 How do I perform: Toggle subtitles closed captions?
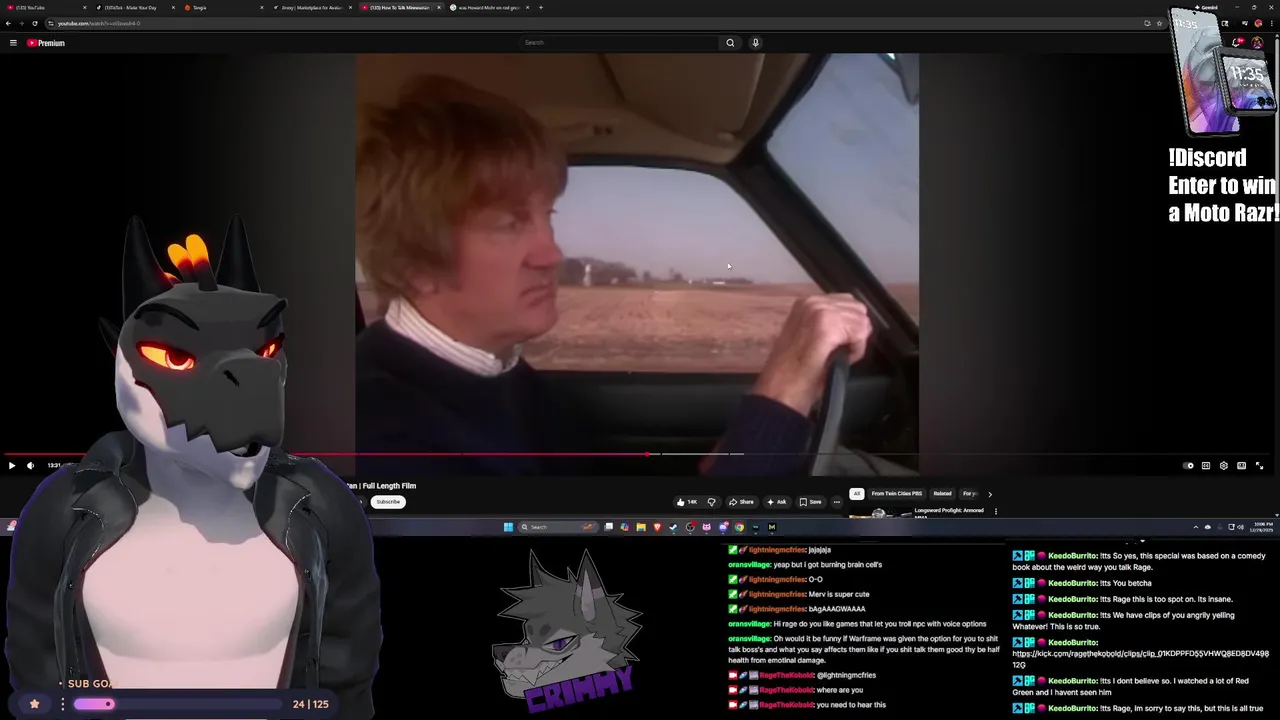point(1206,465)
